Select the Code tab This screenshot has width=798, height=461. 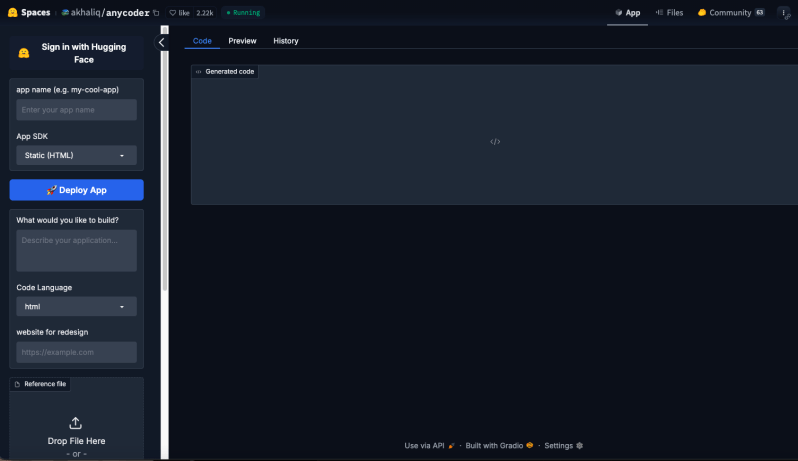[202, 41]
